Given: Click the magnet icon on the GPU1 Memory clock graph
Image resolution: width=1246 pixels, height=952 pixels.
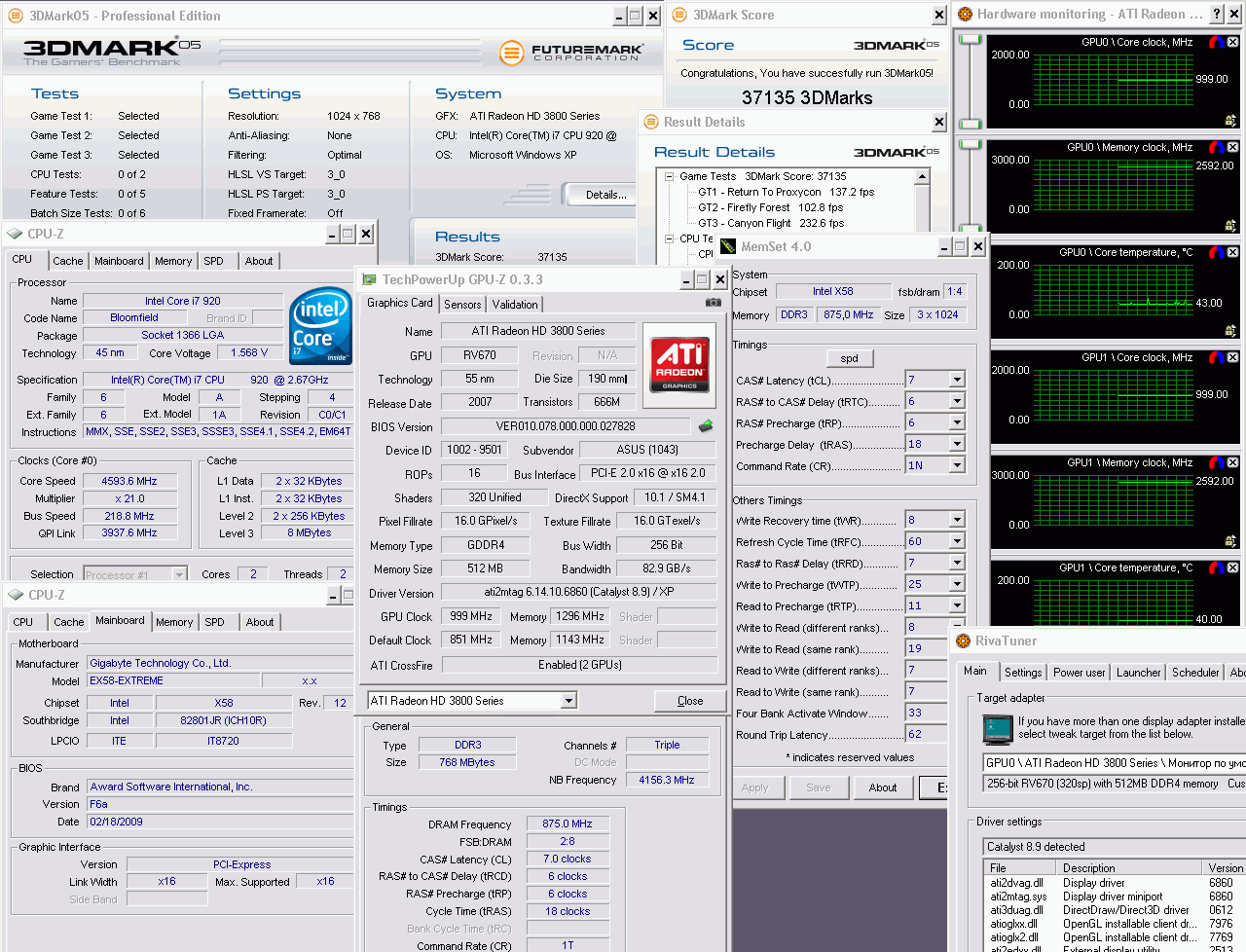Looking at the screenshot, I should (1216, 462).
